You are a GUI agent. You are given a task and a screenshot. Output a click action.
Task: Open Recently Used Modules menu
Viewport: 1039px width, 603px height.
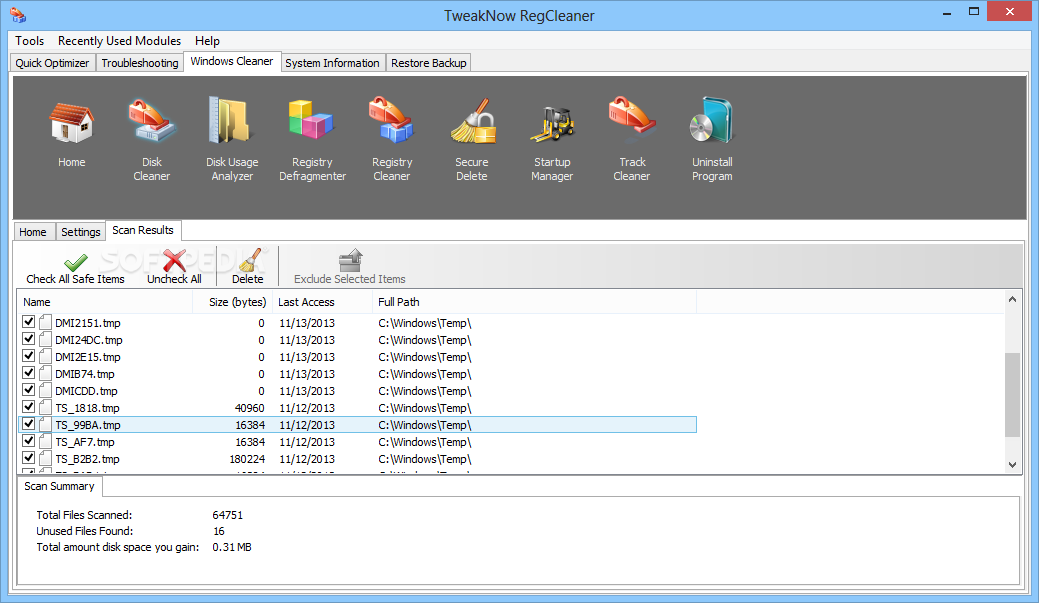click(x=119, y=41)
